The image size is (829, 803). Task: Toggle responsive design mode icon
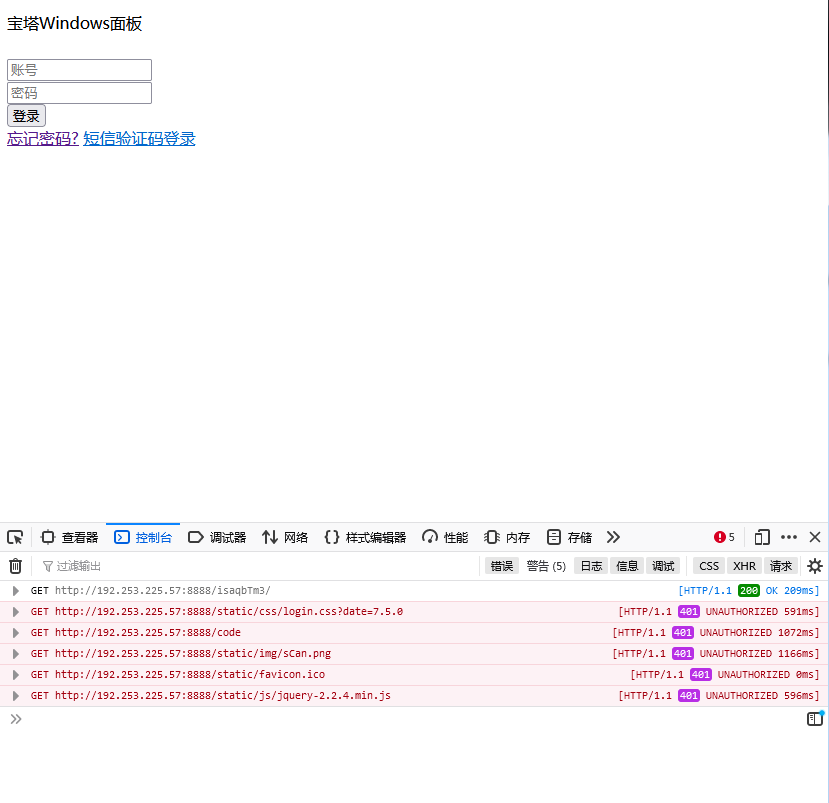762,538
